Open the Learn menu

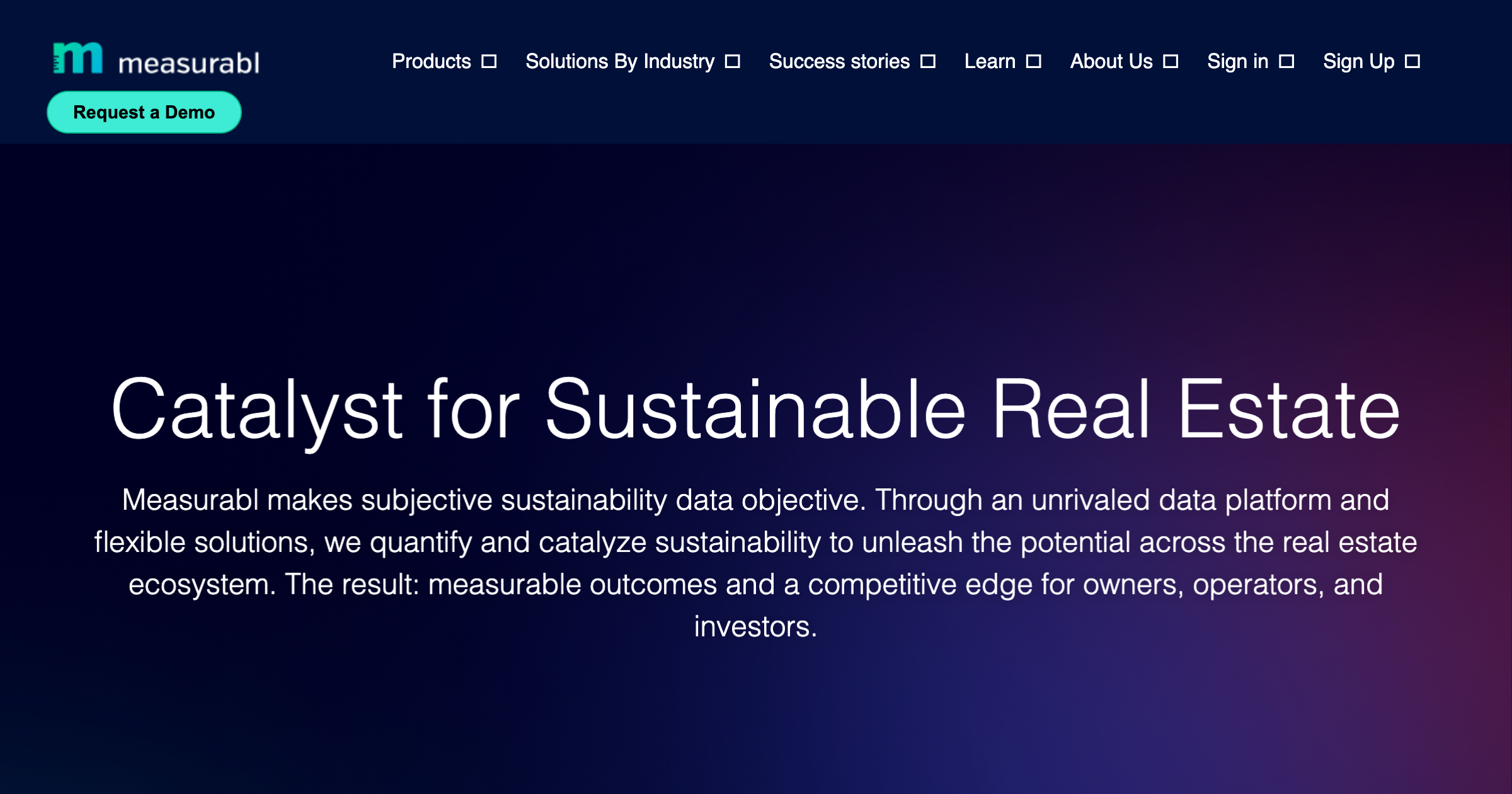pos(990,61)
